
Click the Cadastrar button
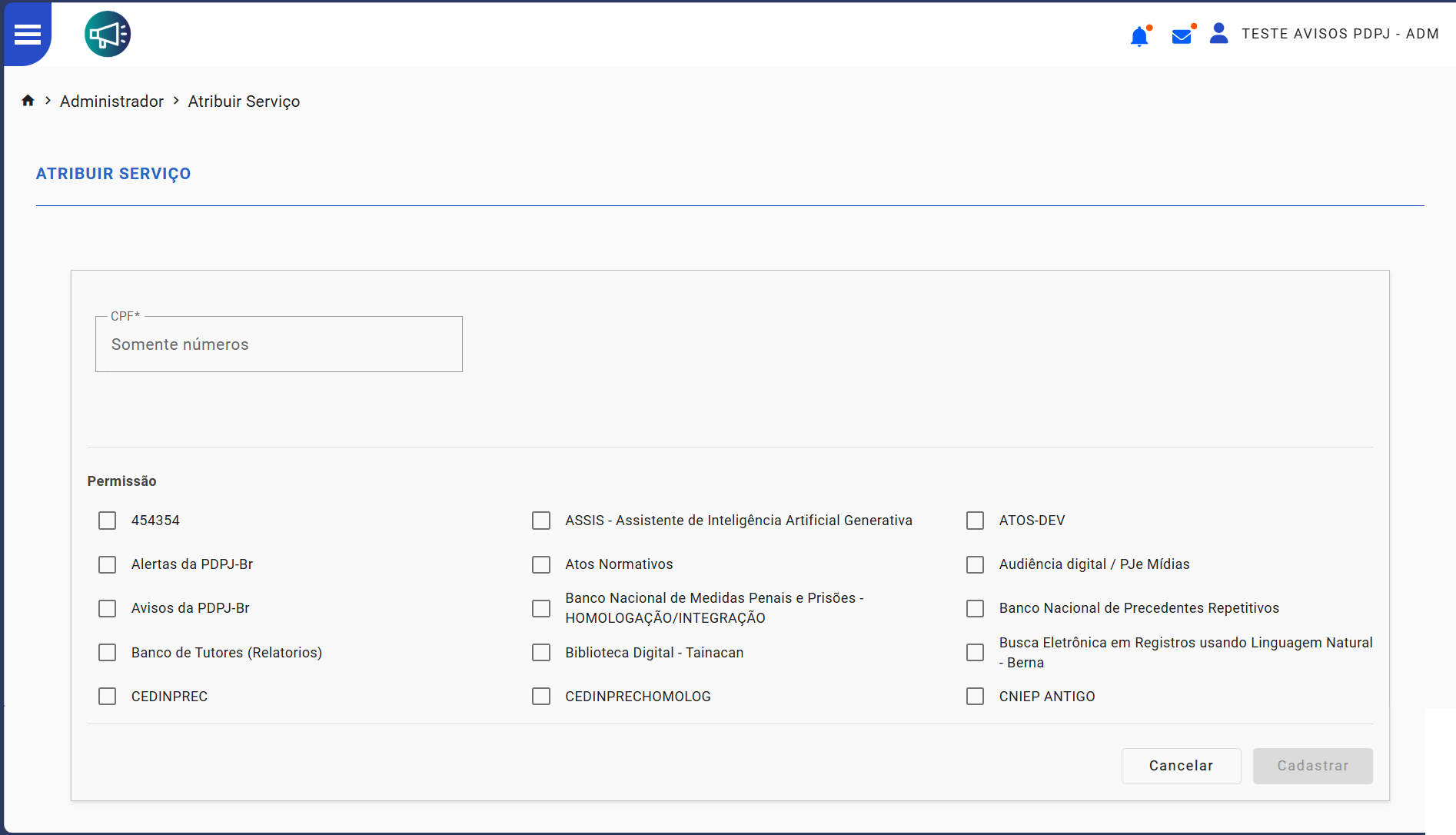coord(1312,766)
